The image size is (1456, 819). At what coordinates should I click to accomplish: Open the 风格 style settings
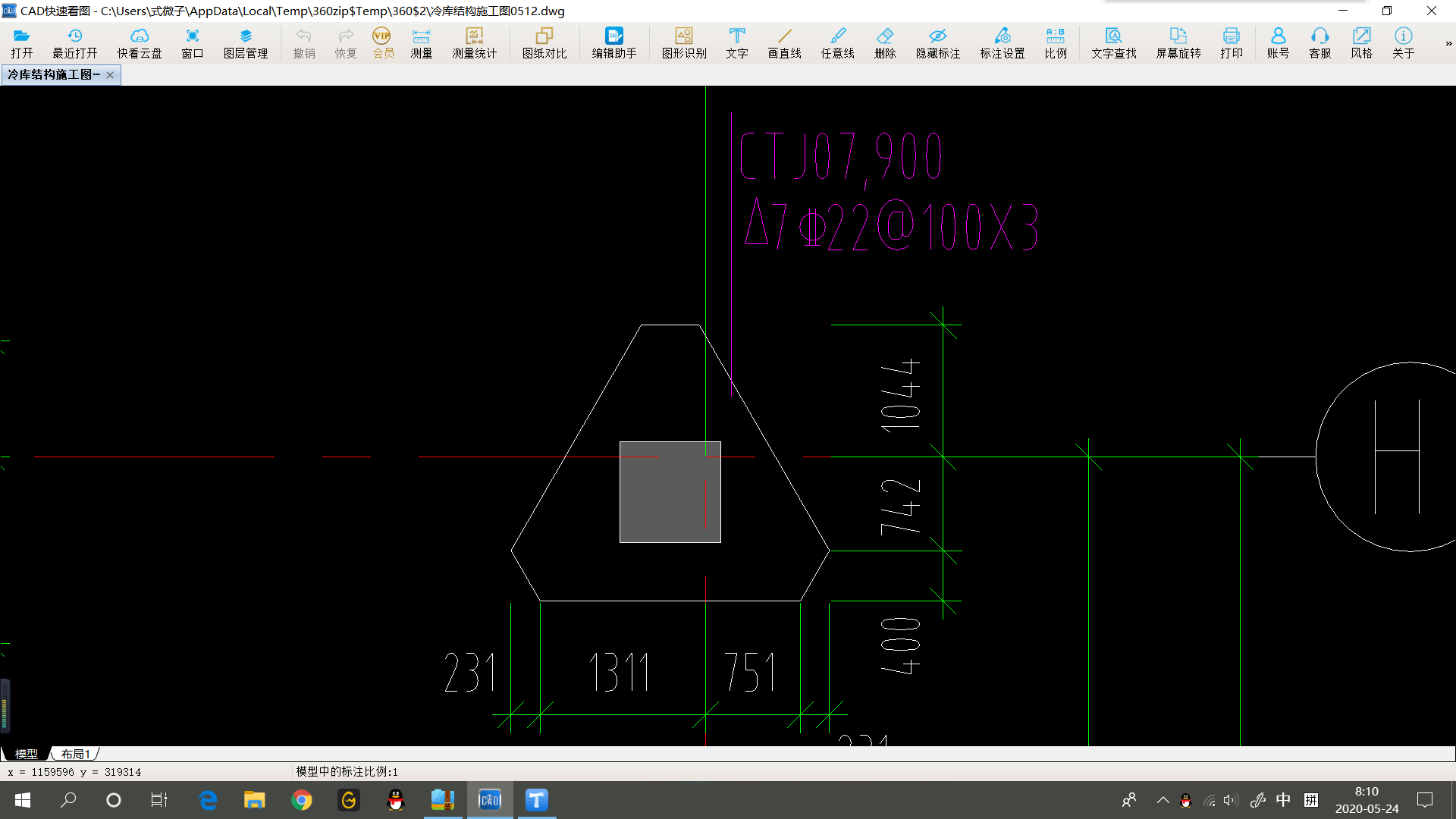[1362, 43]
